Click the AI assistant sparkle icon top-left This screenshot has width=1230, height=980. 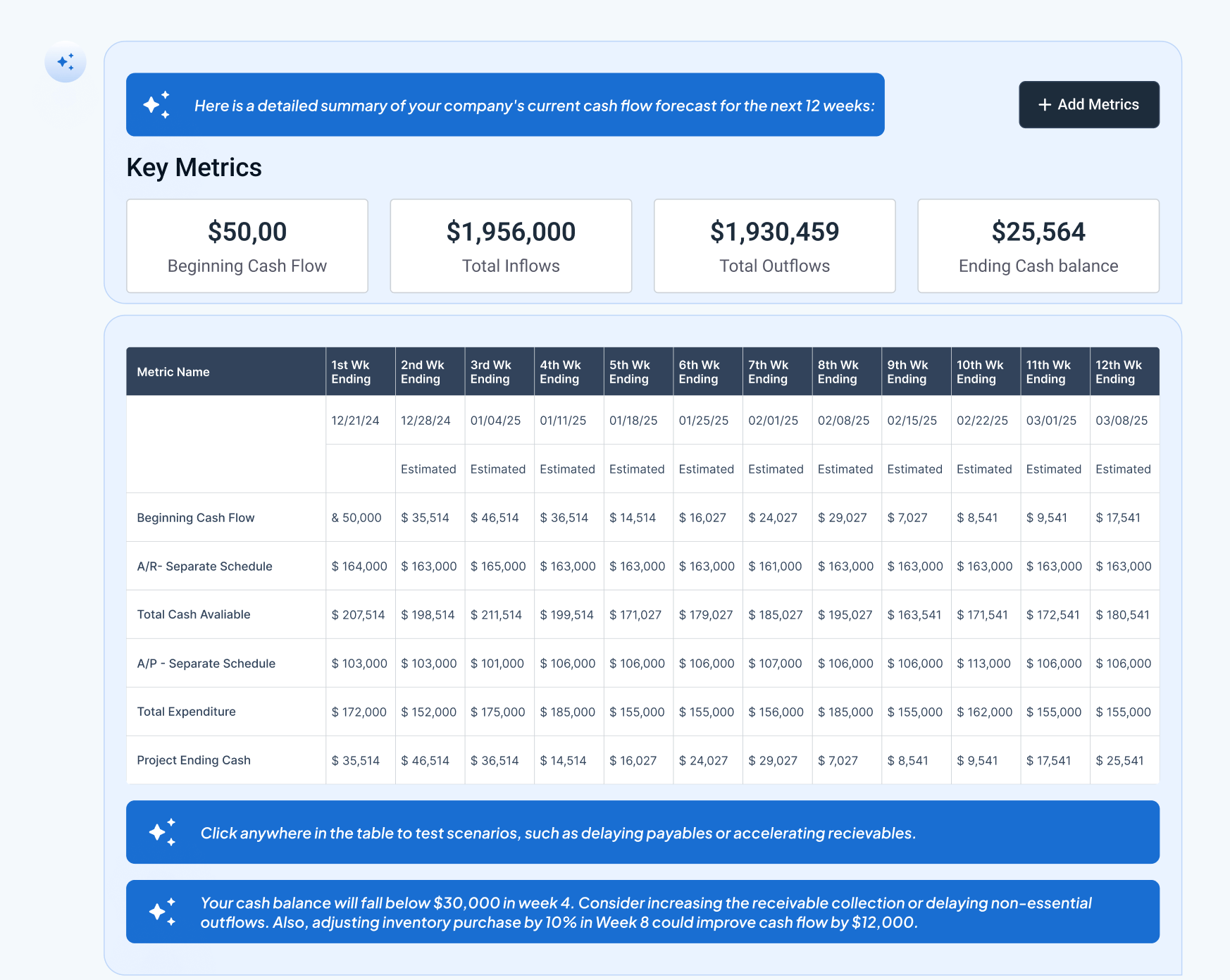click(65, 63)
